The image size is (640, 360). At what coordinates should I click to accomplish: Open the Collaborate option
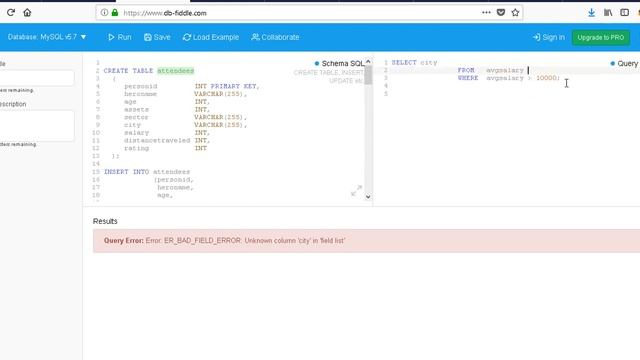(275, 37)
